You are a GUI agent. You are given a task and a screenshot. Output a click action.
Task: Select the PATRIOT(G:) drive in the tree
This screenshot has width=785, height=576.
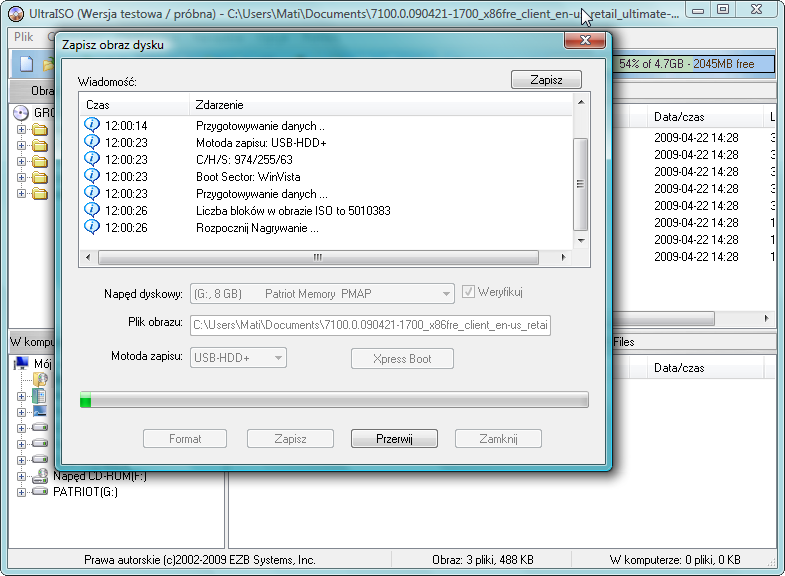pos(84,492)
